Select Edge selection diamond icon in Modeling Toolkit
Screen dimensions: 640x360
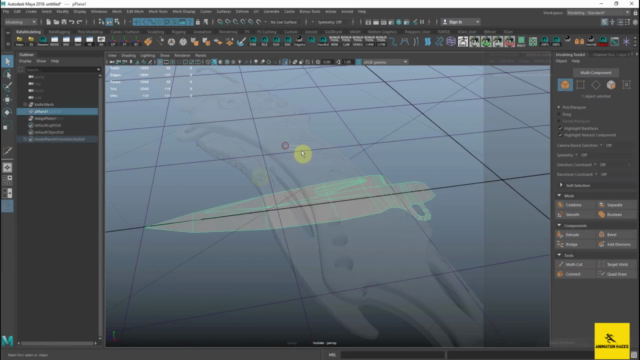pos(596,84)
